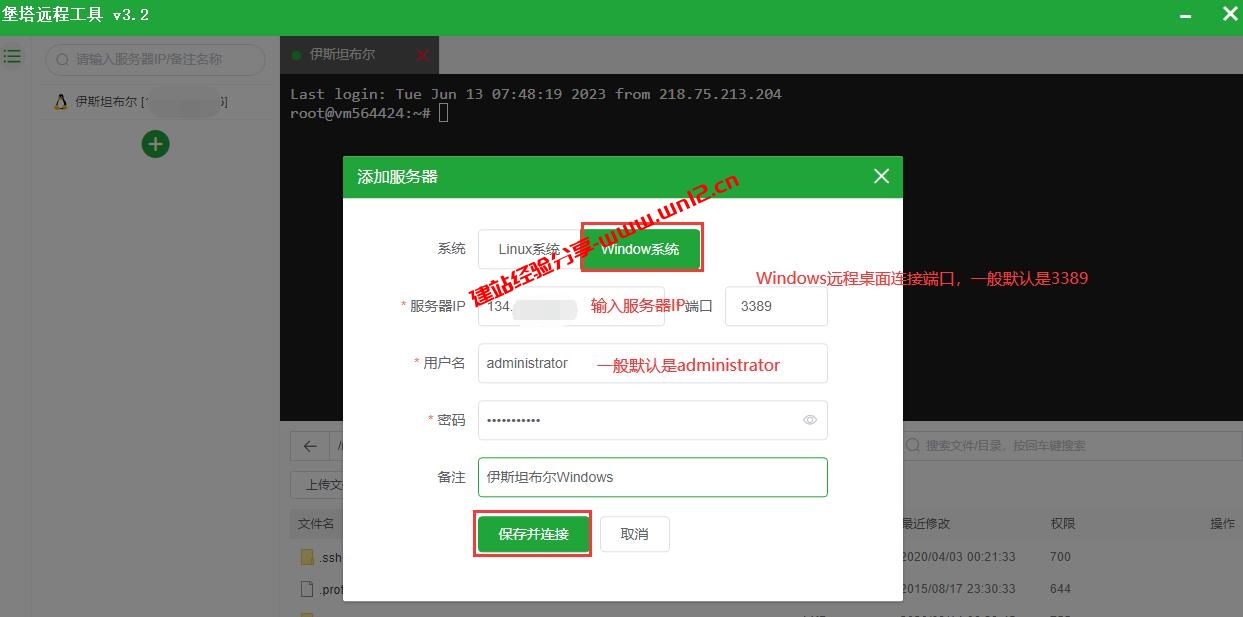
Task: Click 取消 to cancel adding server
Action: (x=636, y=534)
